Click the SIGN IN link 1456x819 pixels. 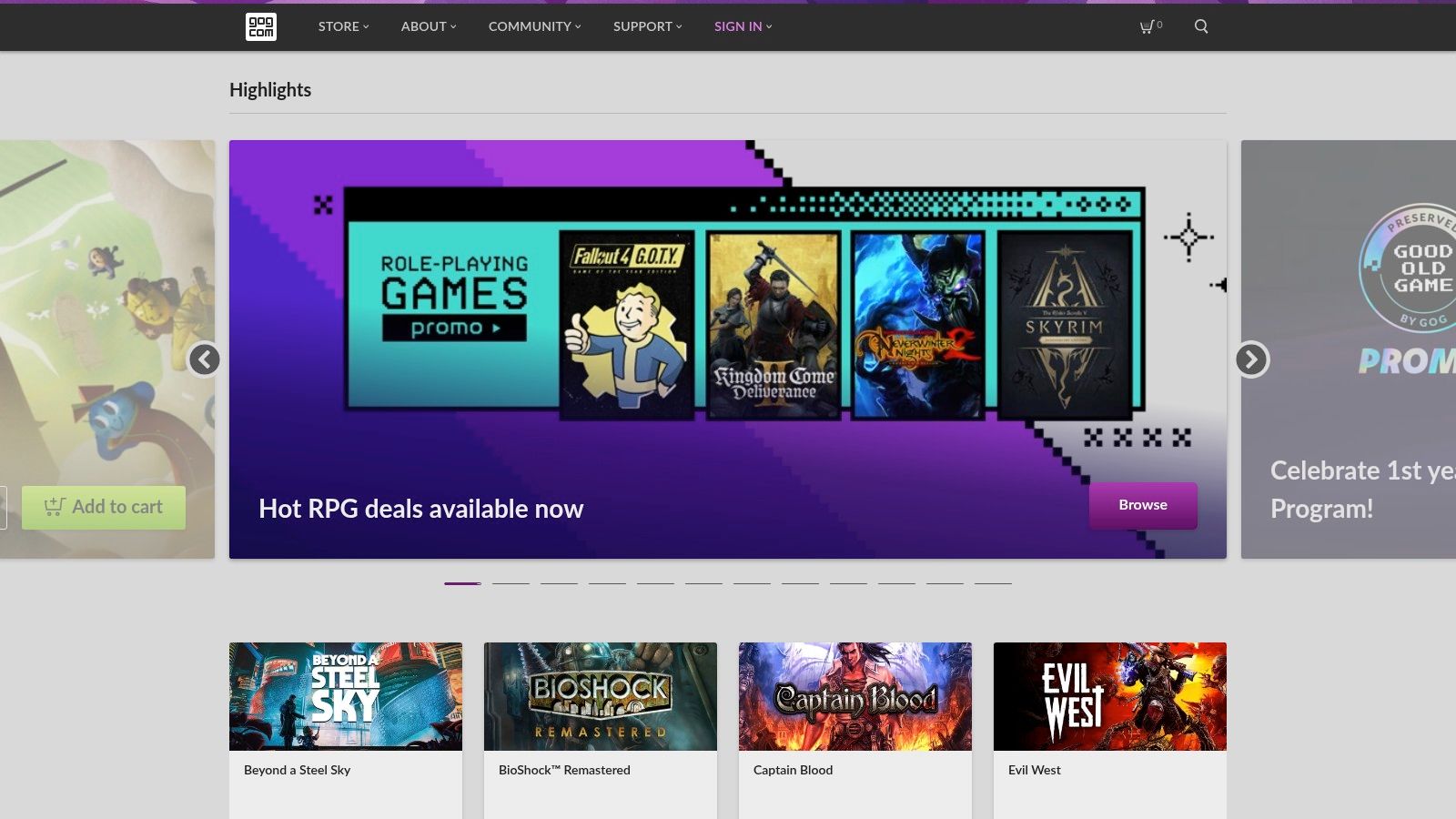point(737,26)
